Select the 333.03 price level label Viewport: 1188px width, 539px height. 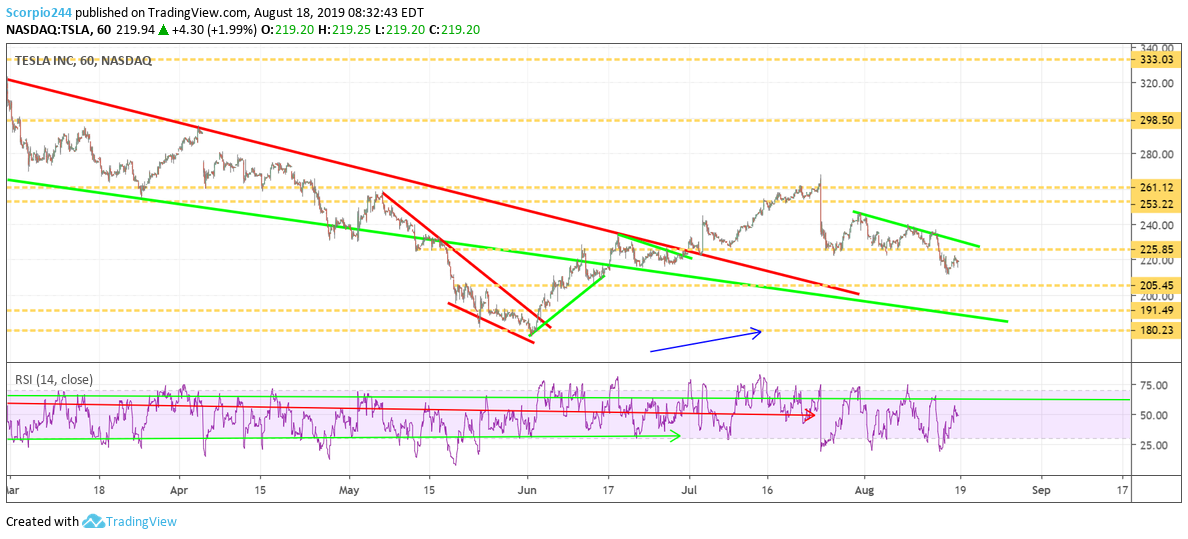tap(1155, 59)
